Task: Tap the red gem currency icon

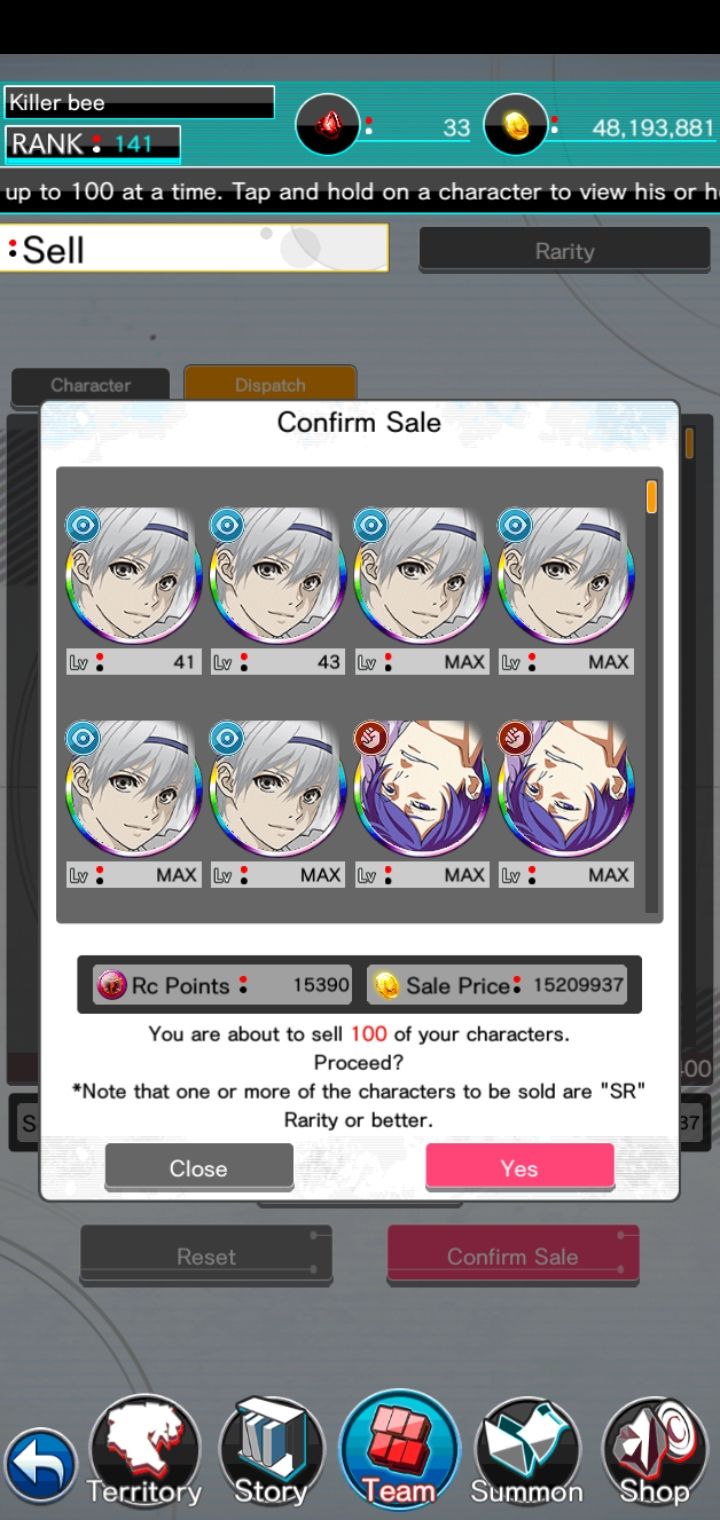Action: pos(328,125)
